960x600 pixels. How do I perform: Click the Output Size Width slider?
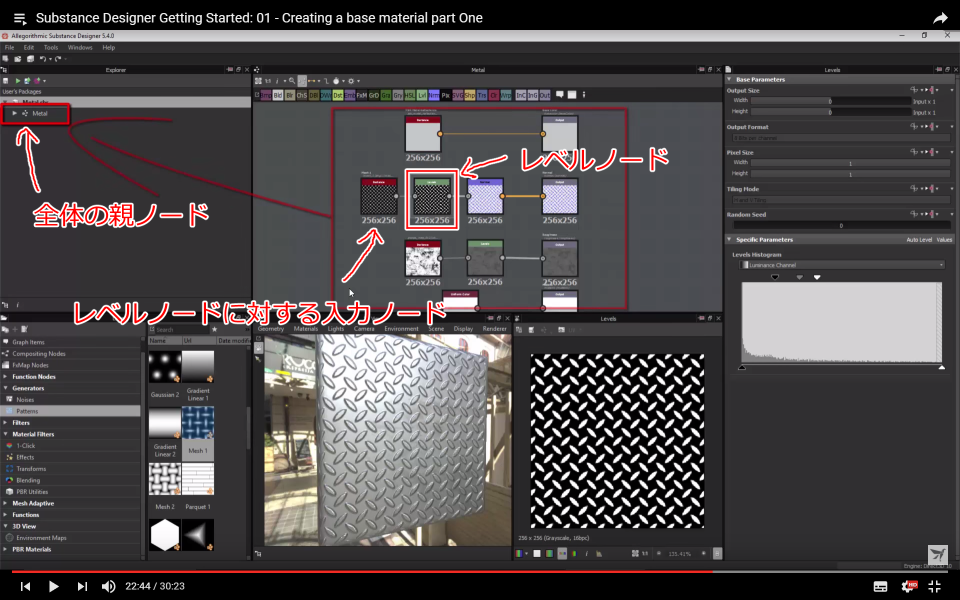[831, 101]
